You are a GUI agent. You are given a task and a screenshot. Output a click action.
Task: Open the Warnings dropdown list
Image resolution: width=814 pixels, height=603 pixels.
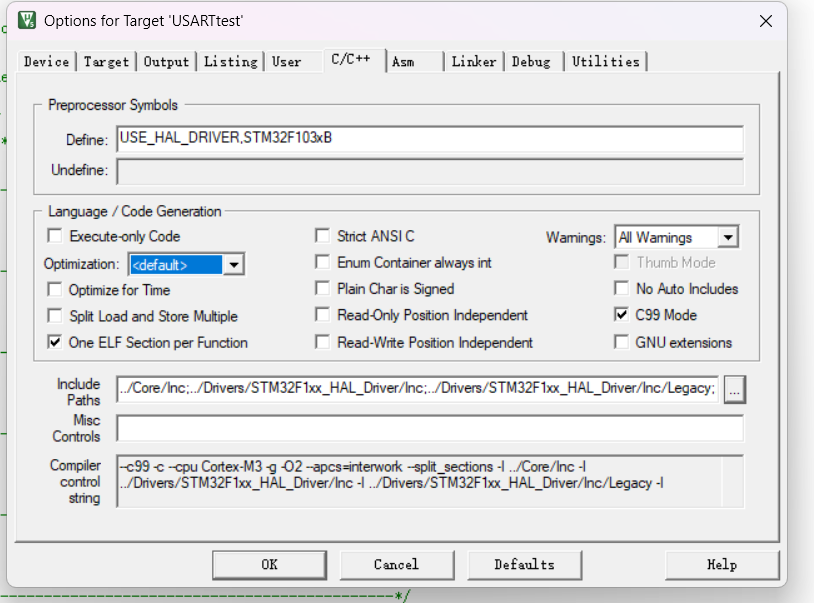[728, 238]
